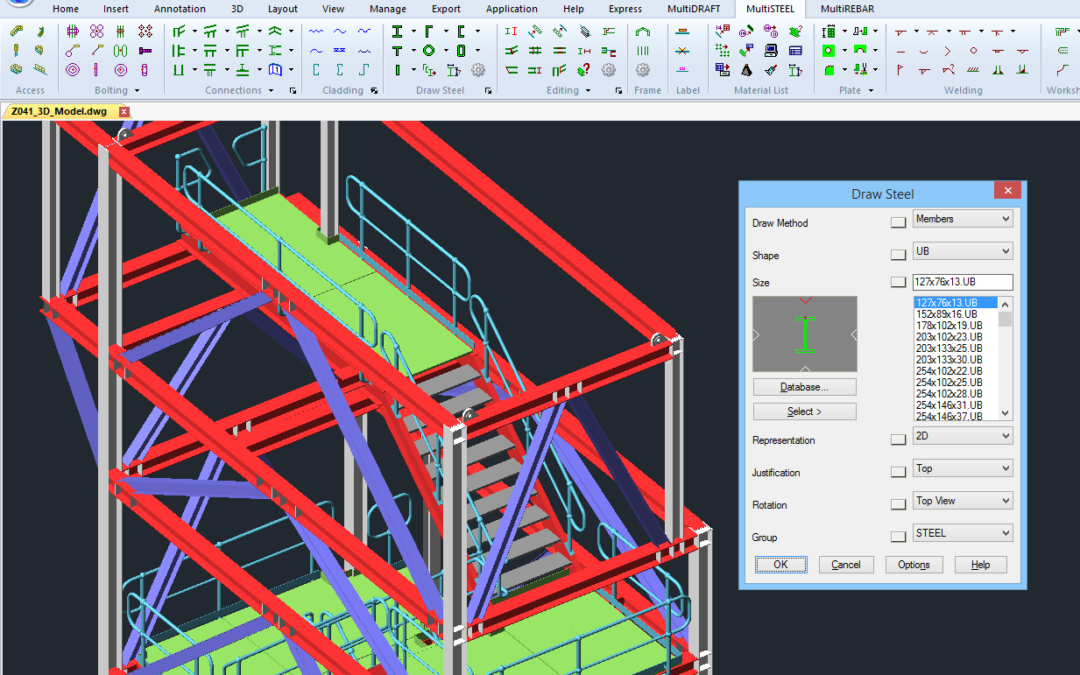
Task: Select the channel section tool in Draw Steel
Action: (460, 32)
